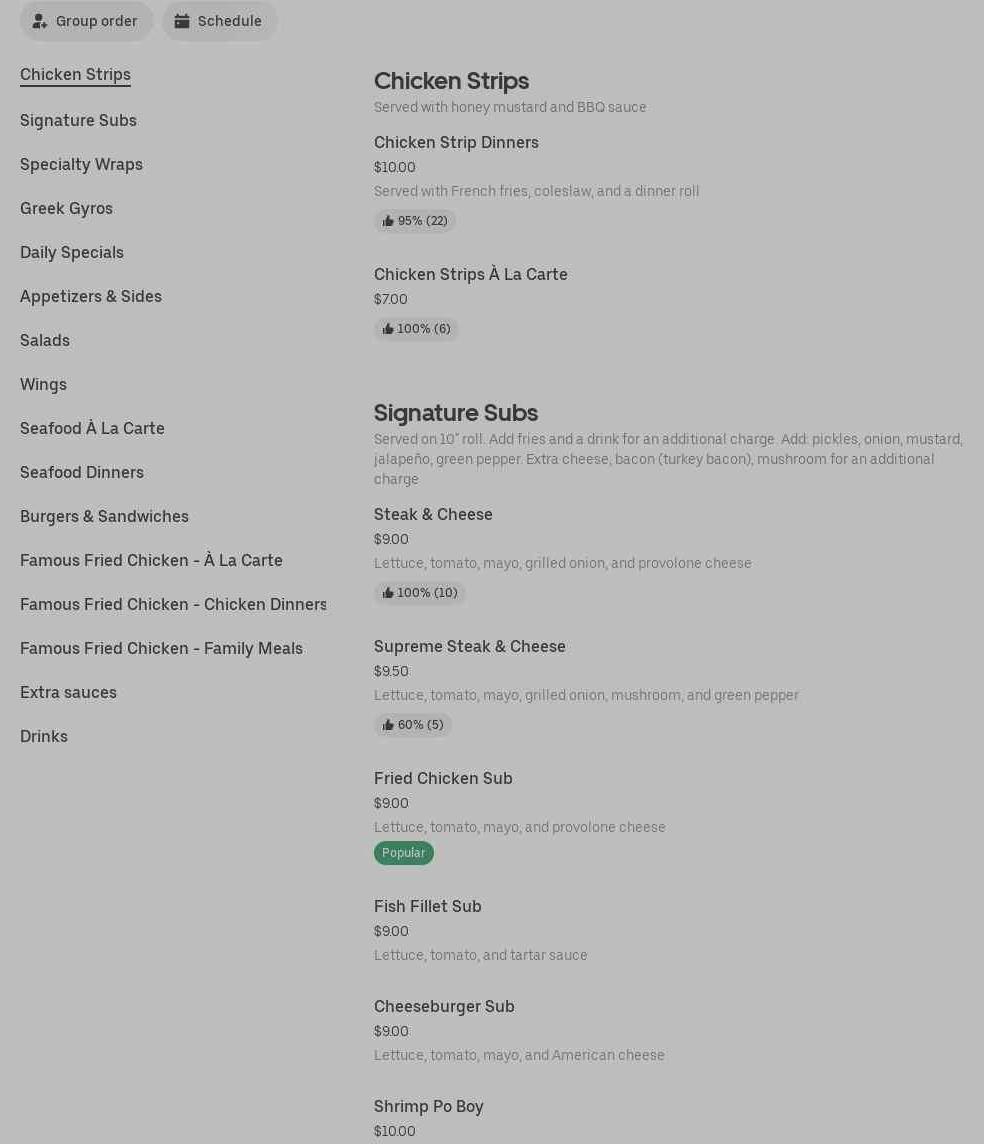Click Popular badge under Fried Chicken Sub
984x1144 pixels.
pyautogui.click(x=403, y=853)
